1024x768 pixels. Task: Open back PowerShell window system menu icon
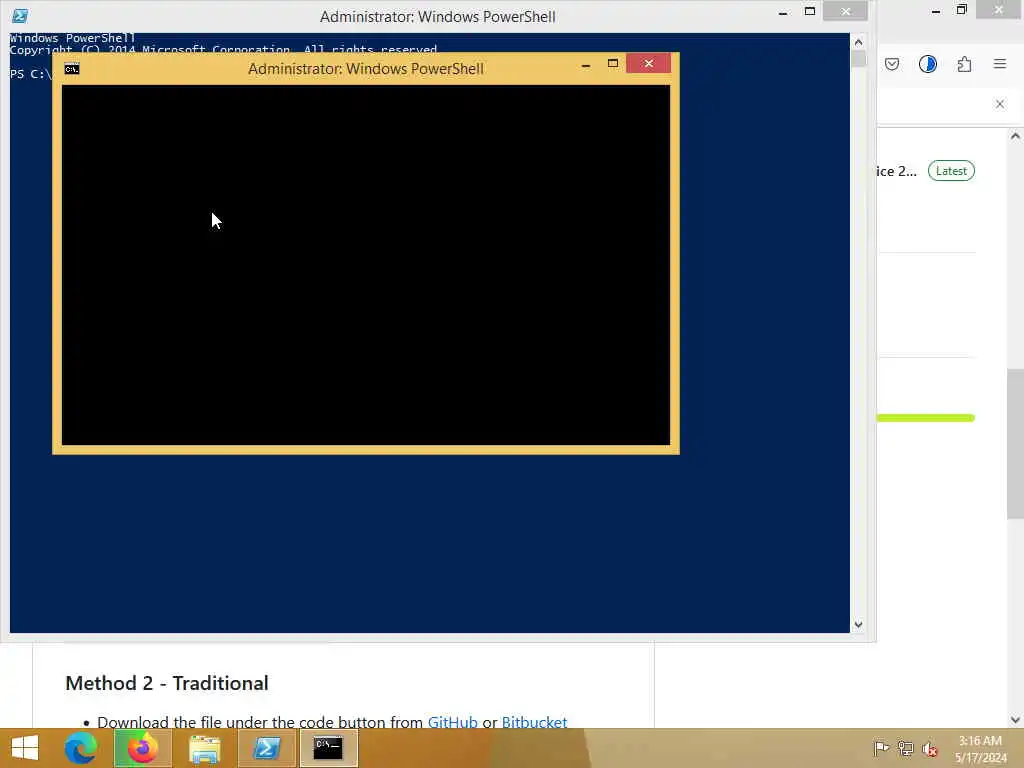[20, 16]
